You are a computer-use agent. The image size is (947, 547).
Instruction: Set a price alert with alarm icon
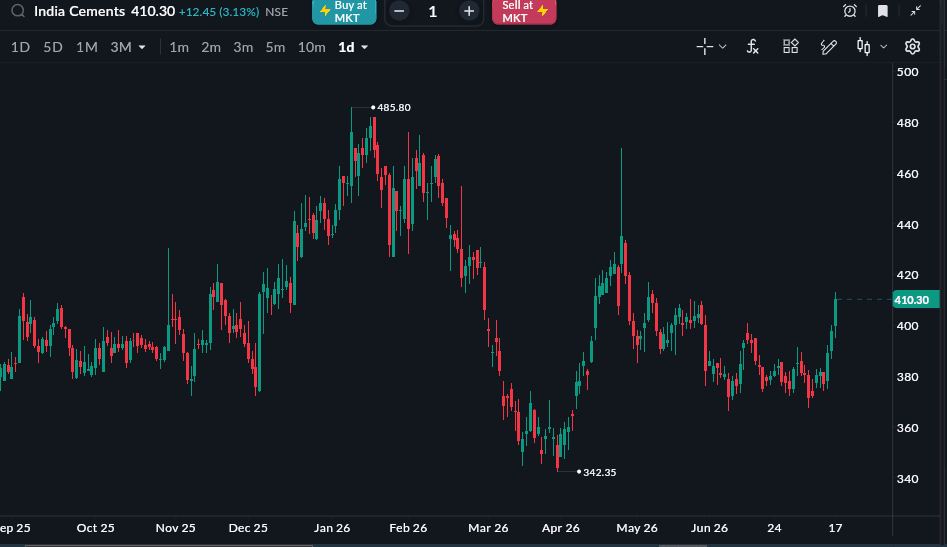tap(850, 11)
